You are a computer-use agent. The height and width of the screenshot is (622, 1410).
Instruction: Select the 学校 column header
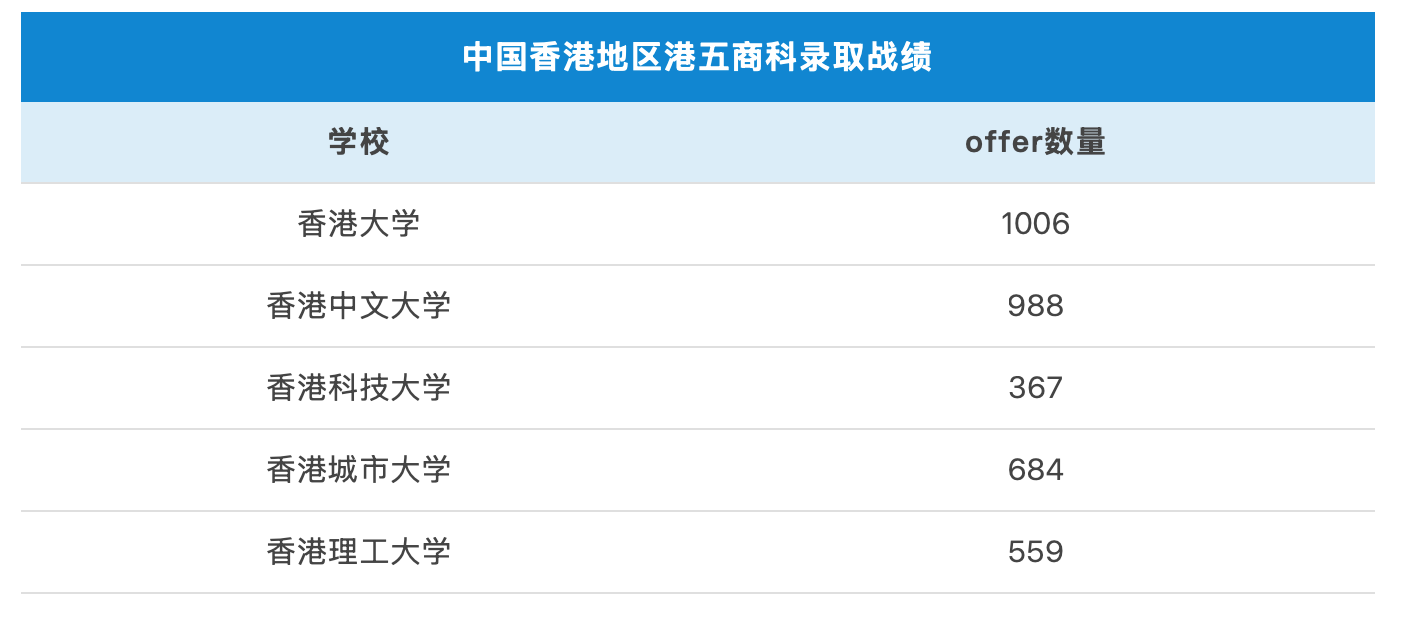click(359, 142)
